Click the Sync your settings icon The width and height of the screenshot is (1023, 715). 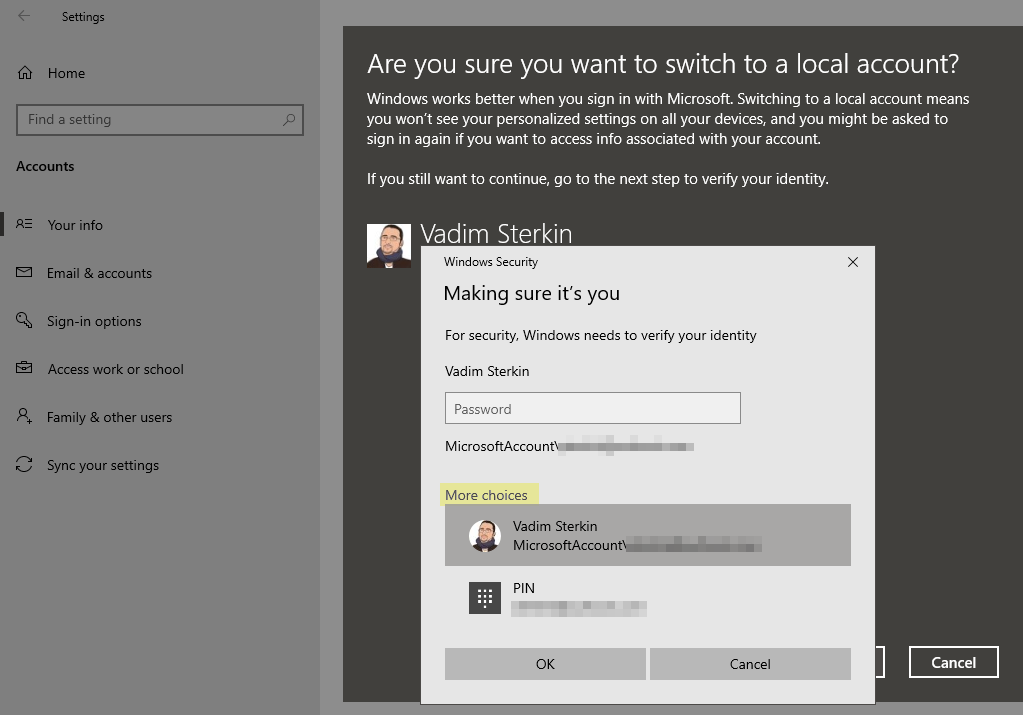click(24, 464)
